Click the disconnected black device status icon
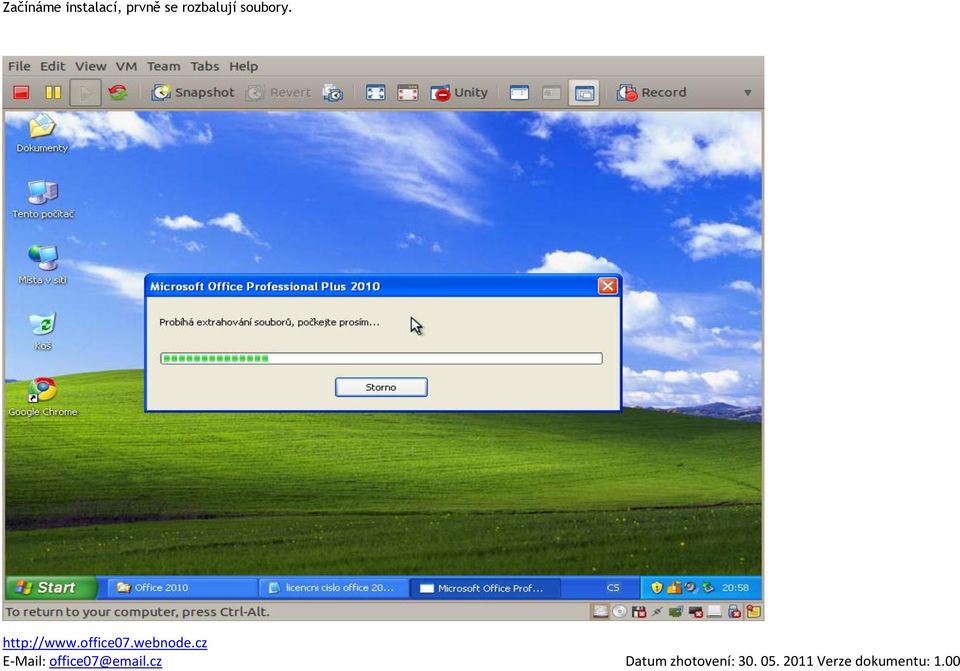Image resolution: width=960 pixels, height=671 pixels. pos(696,612)
